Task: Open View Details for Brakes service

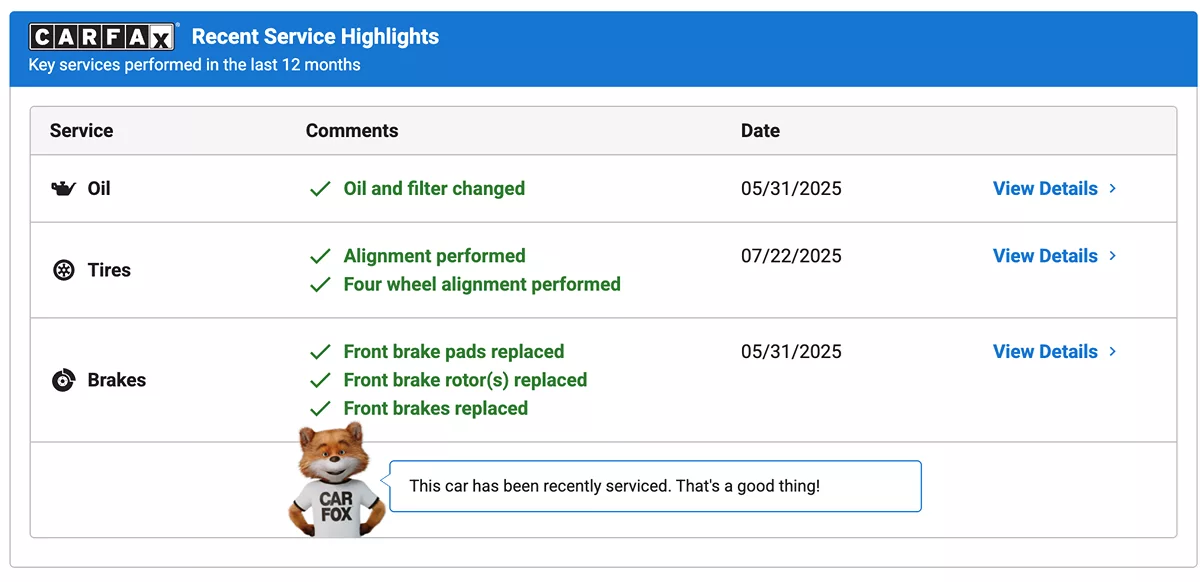Action: click(1045, 352)
